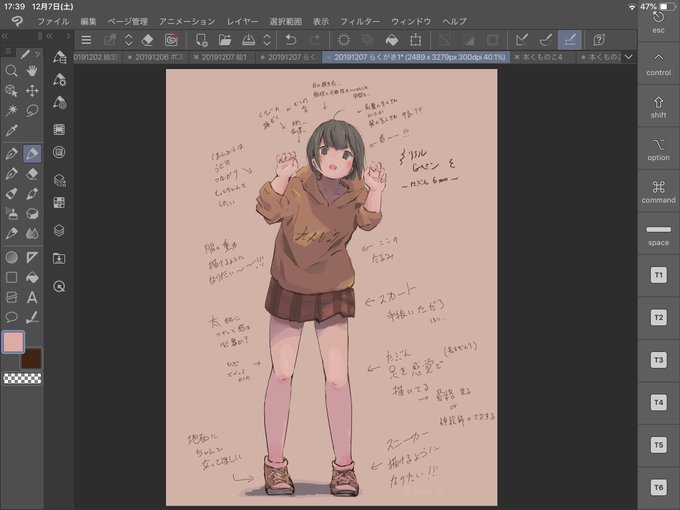Select the Gradient circle tool
The height and width of the screenshot is (510, 680).
[x=11, y=257]
